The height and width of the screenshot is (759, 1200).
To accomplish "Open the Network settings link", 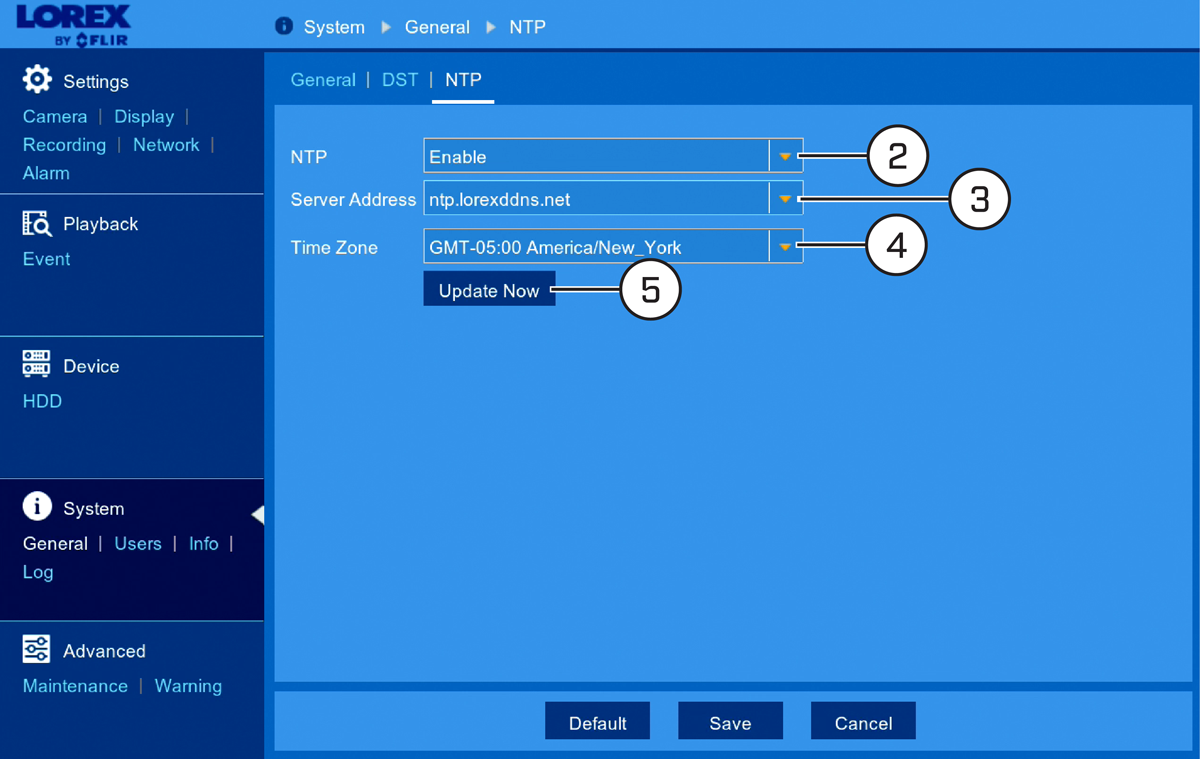I will (166, 144).
